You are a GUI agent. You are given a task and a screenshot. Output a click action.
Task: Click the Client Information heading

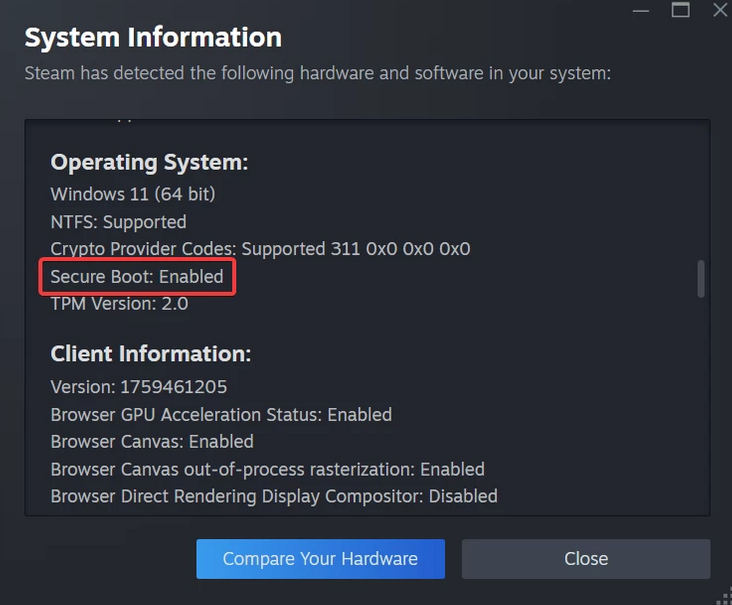(150, 354)
